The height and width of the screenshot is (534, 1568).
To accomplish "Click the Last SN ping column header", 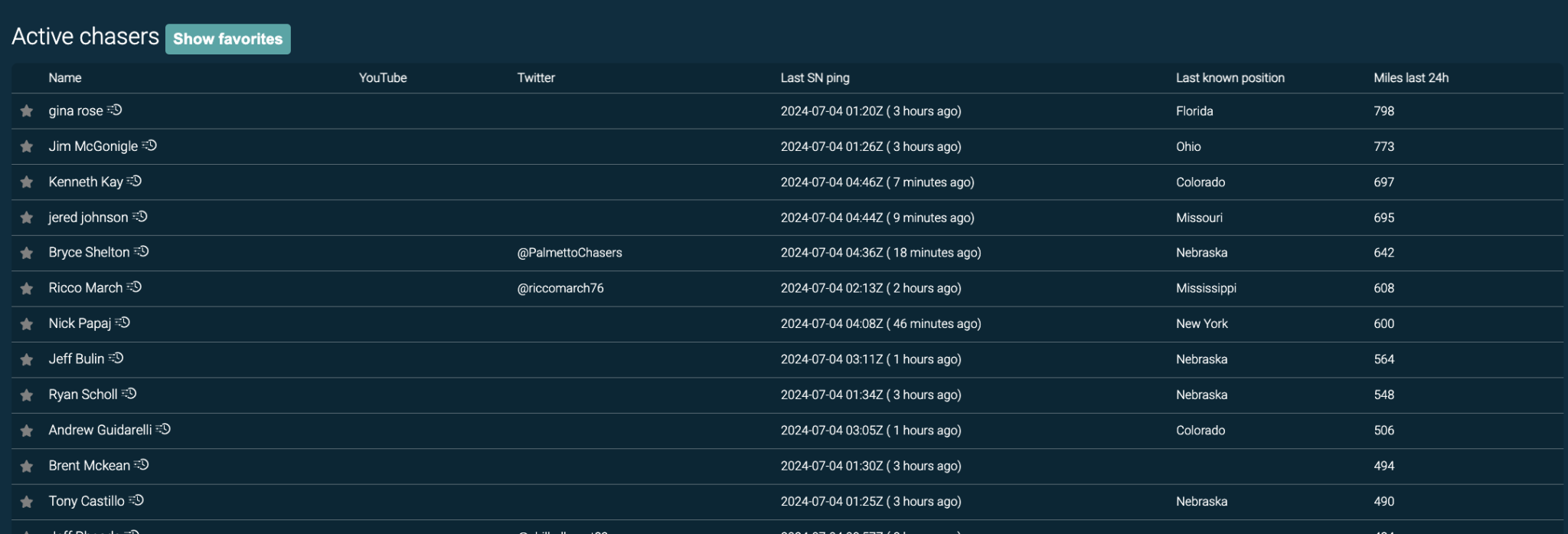I will point(815,78).
